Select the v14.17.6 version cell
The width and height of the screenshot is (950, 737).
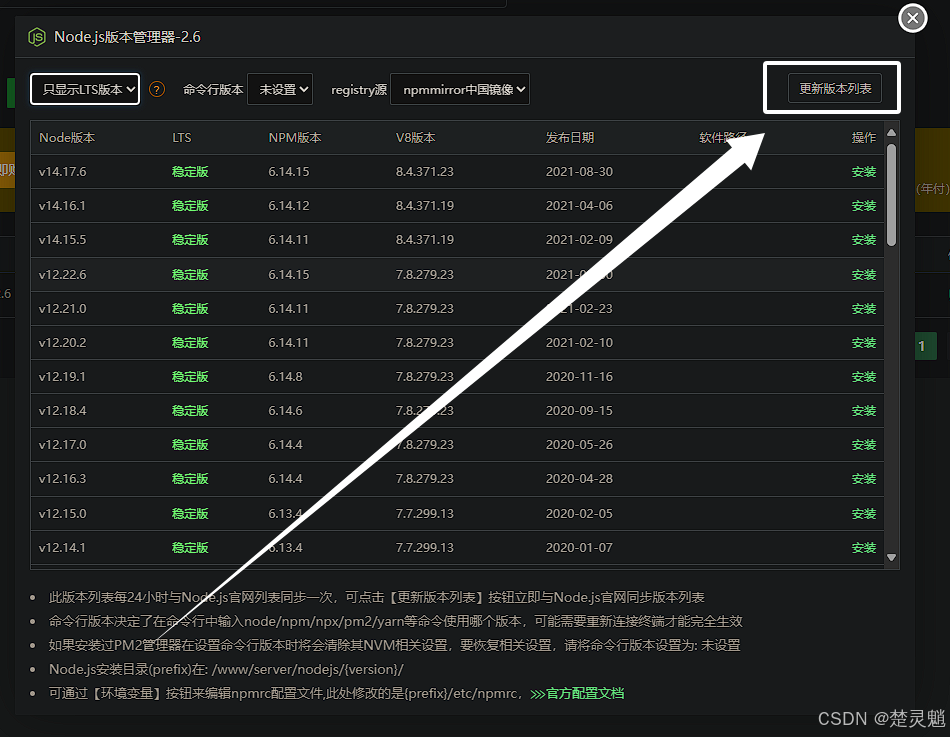click(x=62, y=172)
